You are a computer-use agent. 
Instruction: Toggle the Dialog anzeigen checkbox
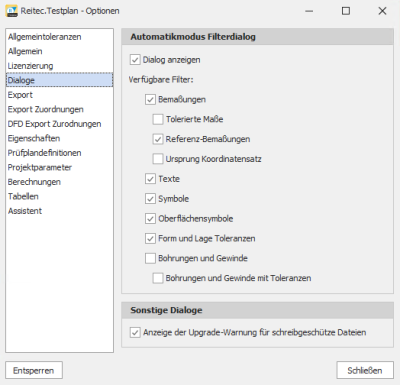pos(135,60)
